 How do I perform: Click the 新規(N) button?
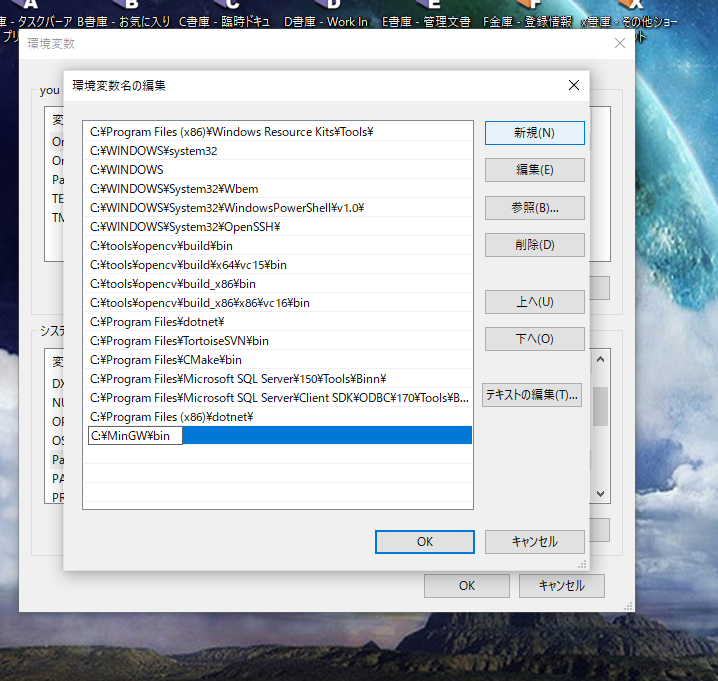pyautogui.click(x=534, y=133)
